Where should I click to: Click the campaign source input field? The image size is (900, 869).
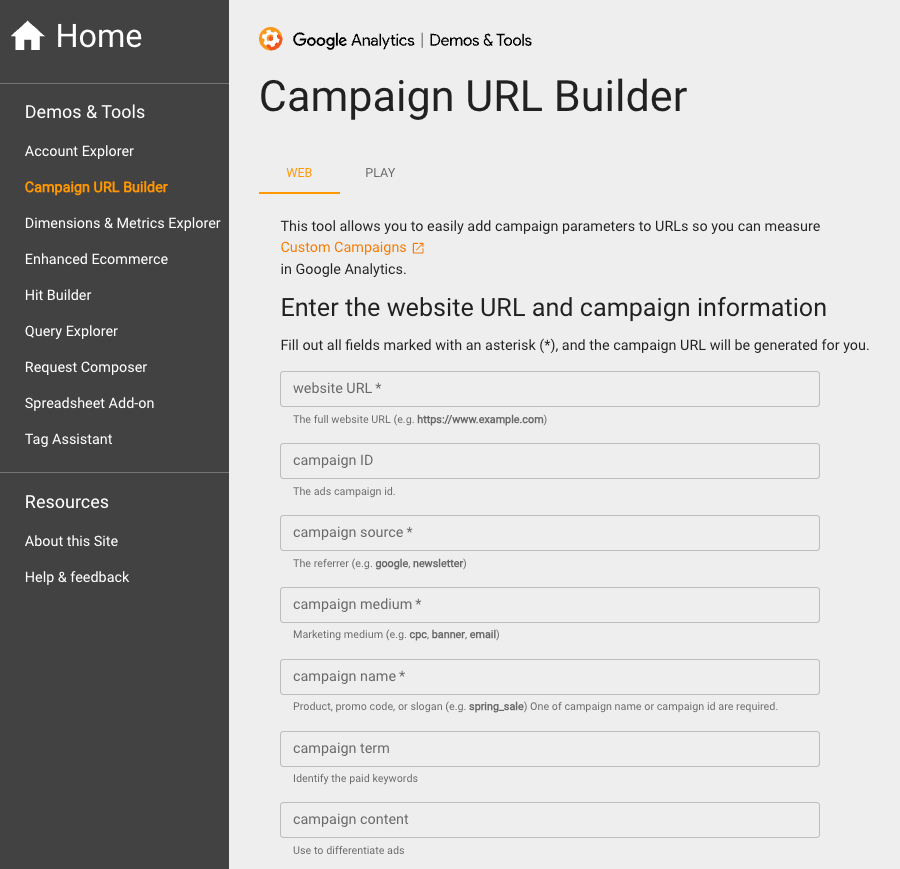pos(550,533)
